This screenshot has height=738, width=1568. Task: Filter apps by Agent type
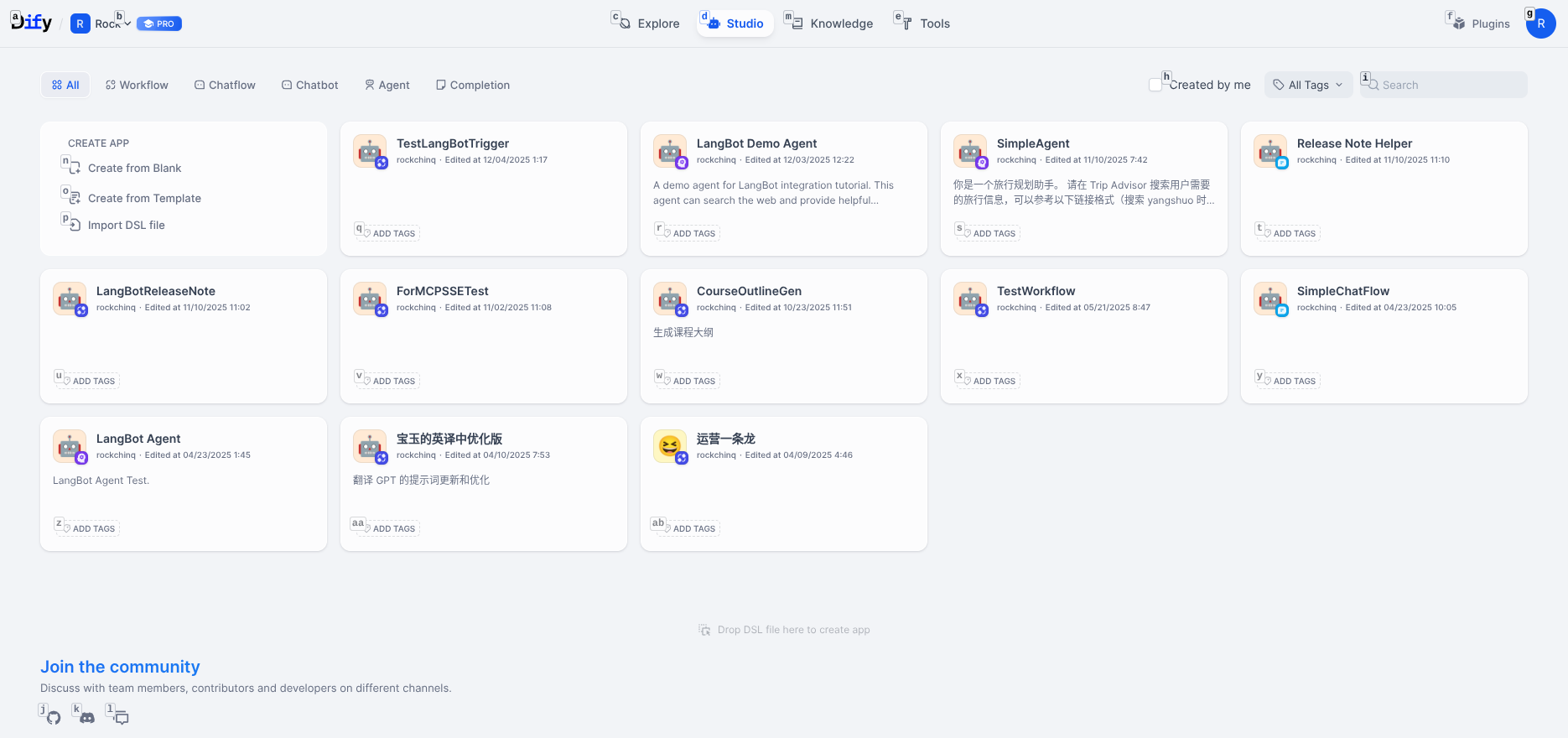387,85
